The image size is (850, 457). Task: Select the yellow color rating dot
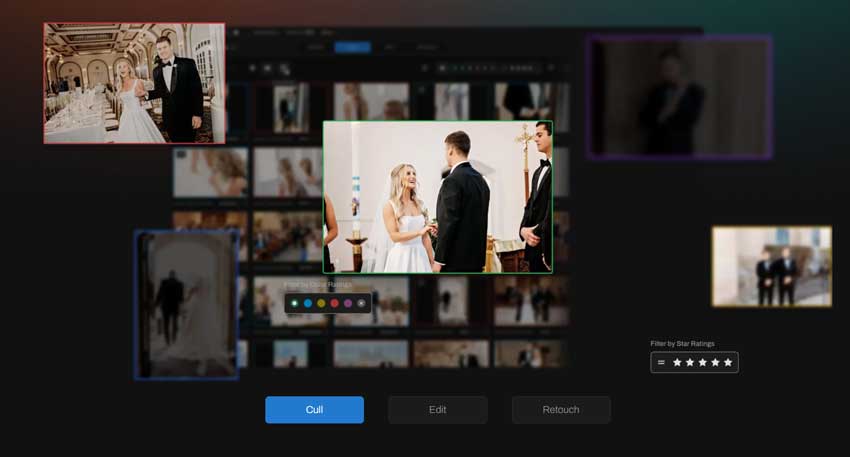pos(321,303)
